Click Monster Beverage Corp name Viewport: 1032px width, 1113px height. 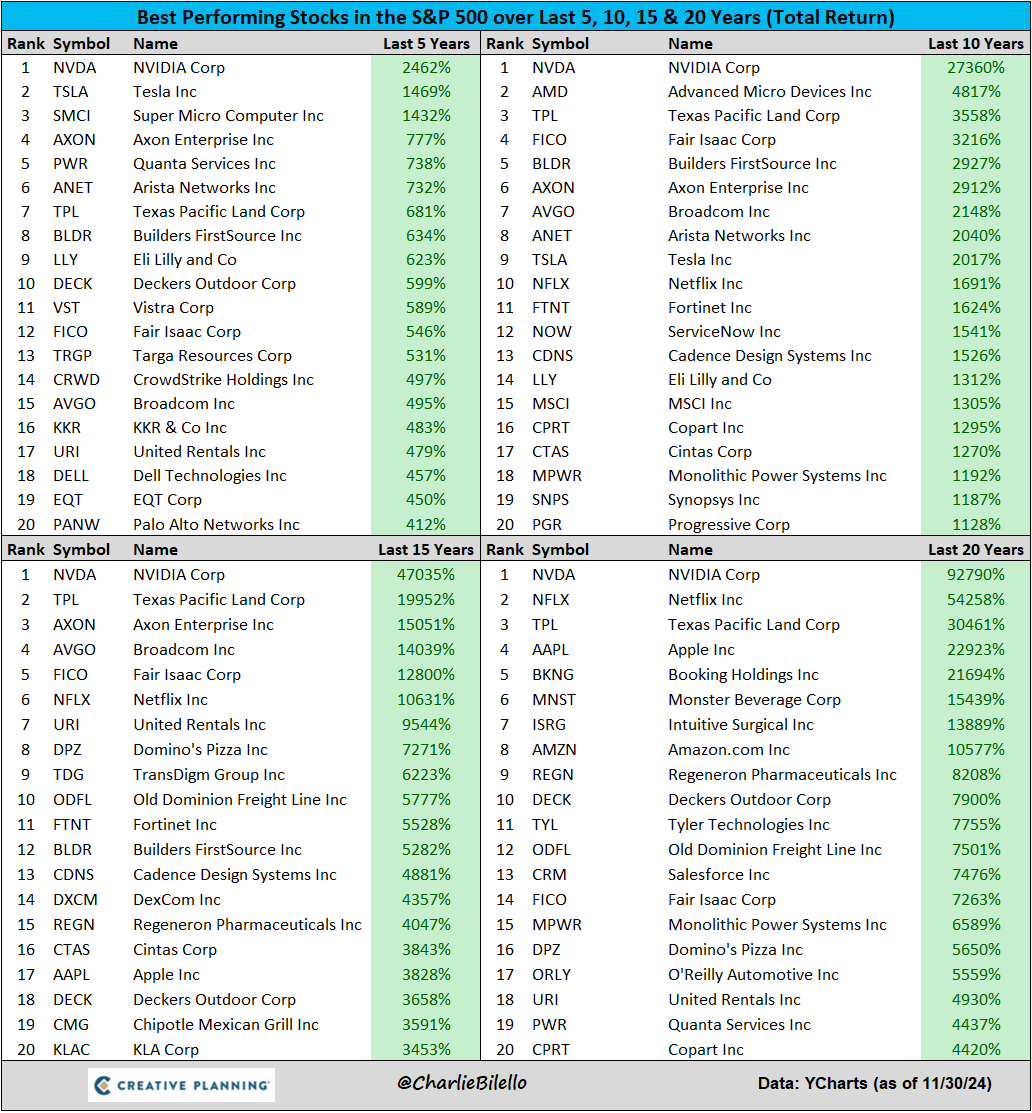click(x=754, y=699)
